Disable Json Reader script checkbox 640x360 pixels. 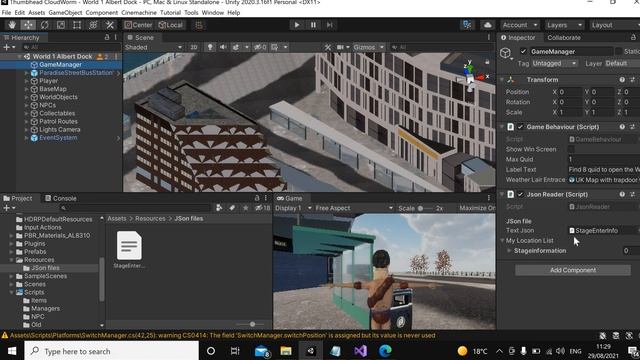pos(520,194)
